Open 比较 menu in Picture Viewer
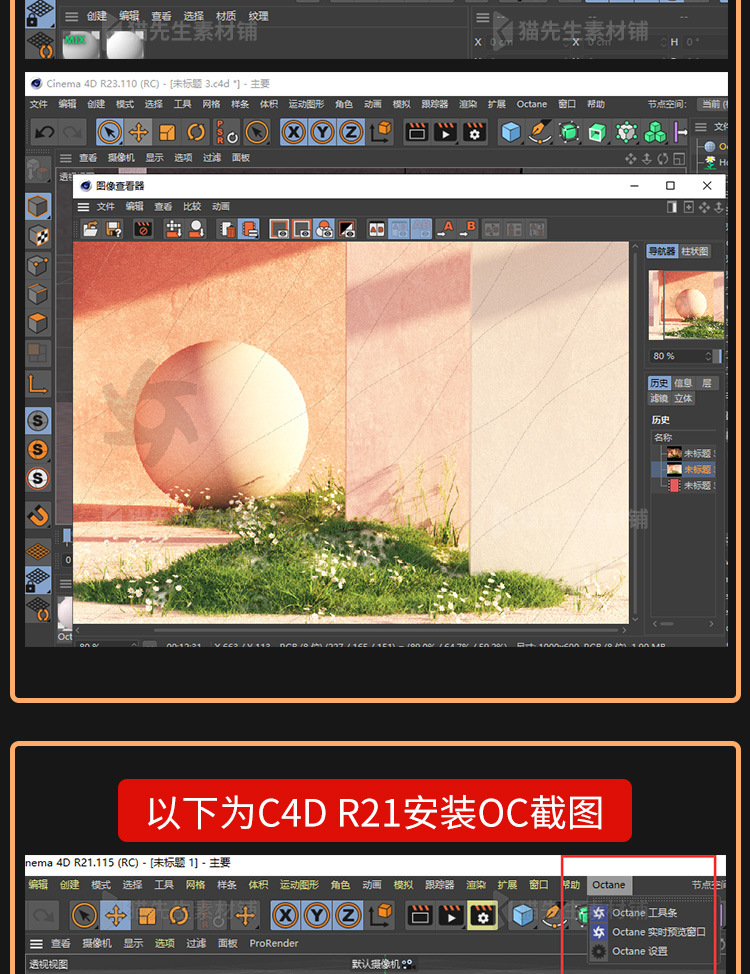The width and height of the screenshot is (750, 974). pyautogui.click(x=192, y=206)
